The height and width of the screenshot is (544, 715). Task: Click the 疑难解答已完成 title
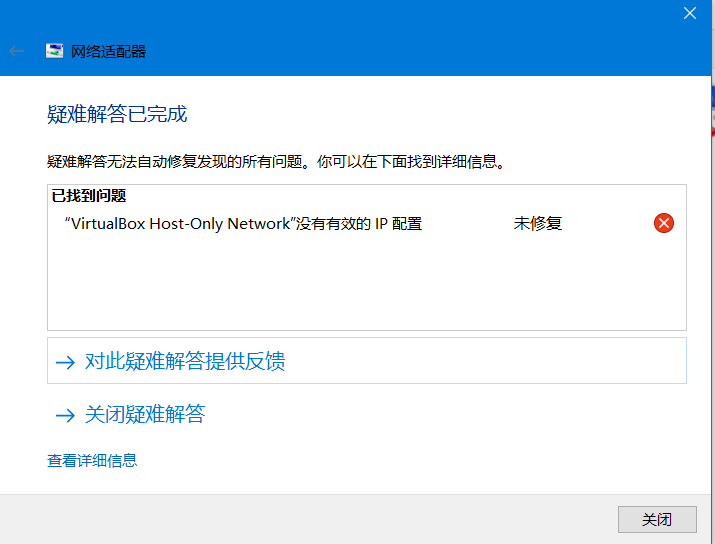coord(117,114)
